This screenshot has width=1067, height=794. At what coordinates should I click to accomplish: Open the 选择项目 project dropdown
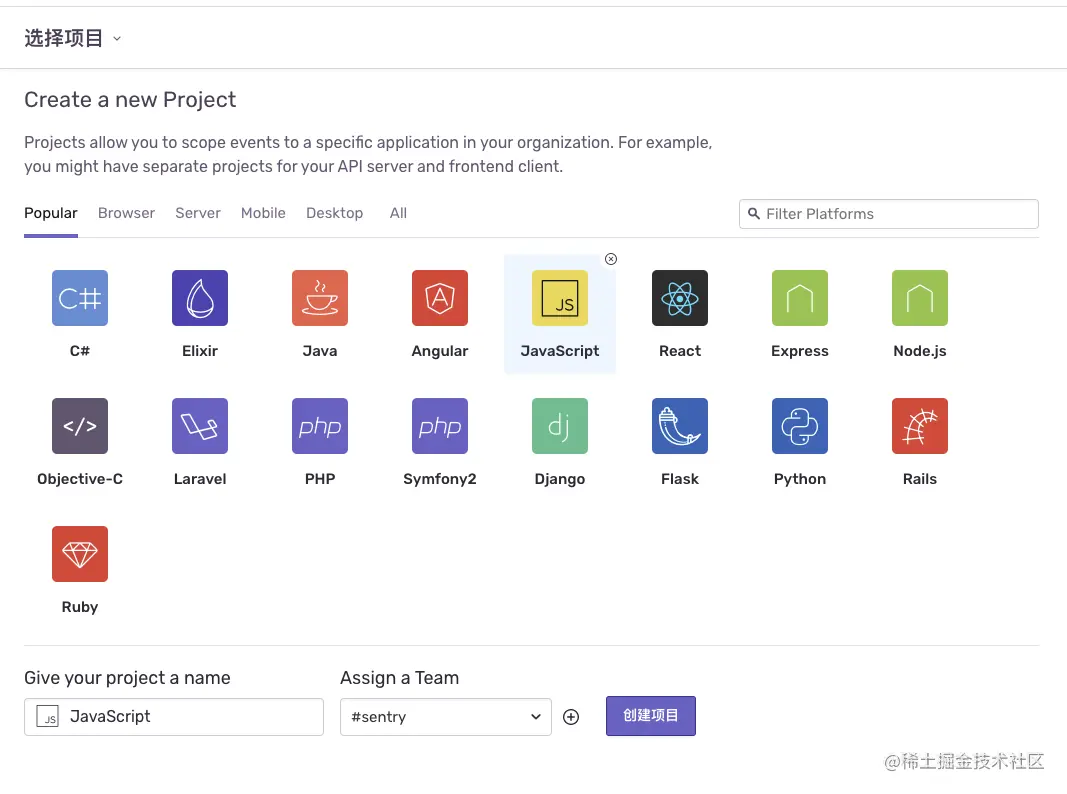point(72,38)
